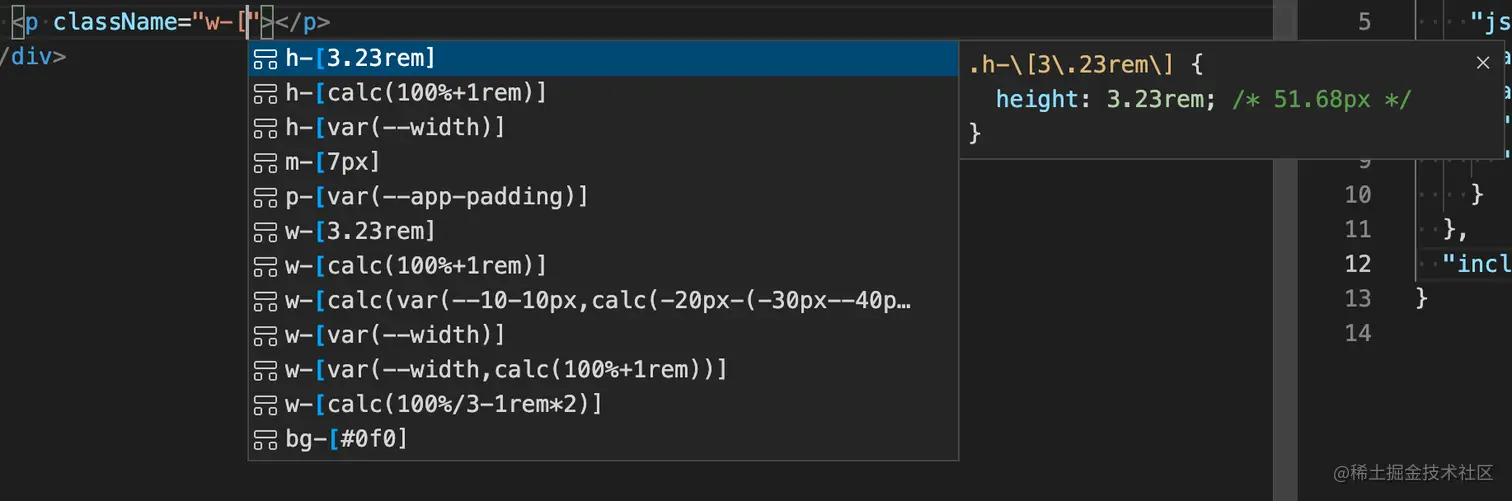Click the icon beside h-[3.23rem] entry

265,59
